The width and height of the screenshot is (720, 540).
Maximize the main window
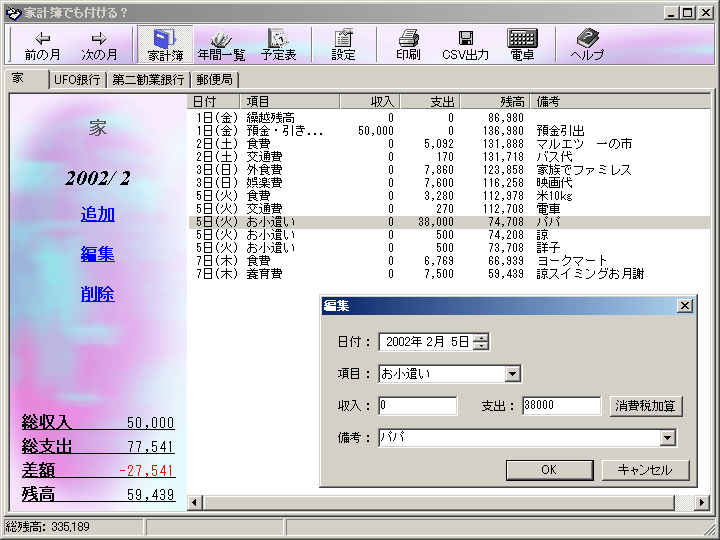tap(687, 13)
